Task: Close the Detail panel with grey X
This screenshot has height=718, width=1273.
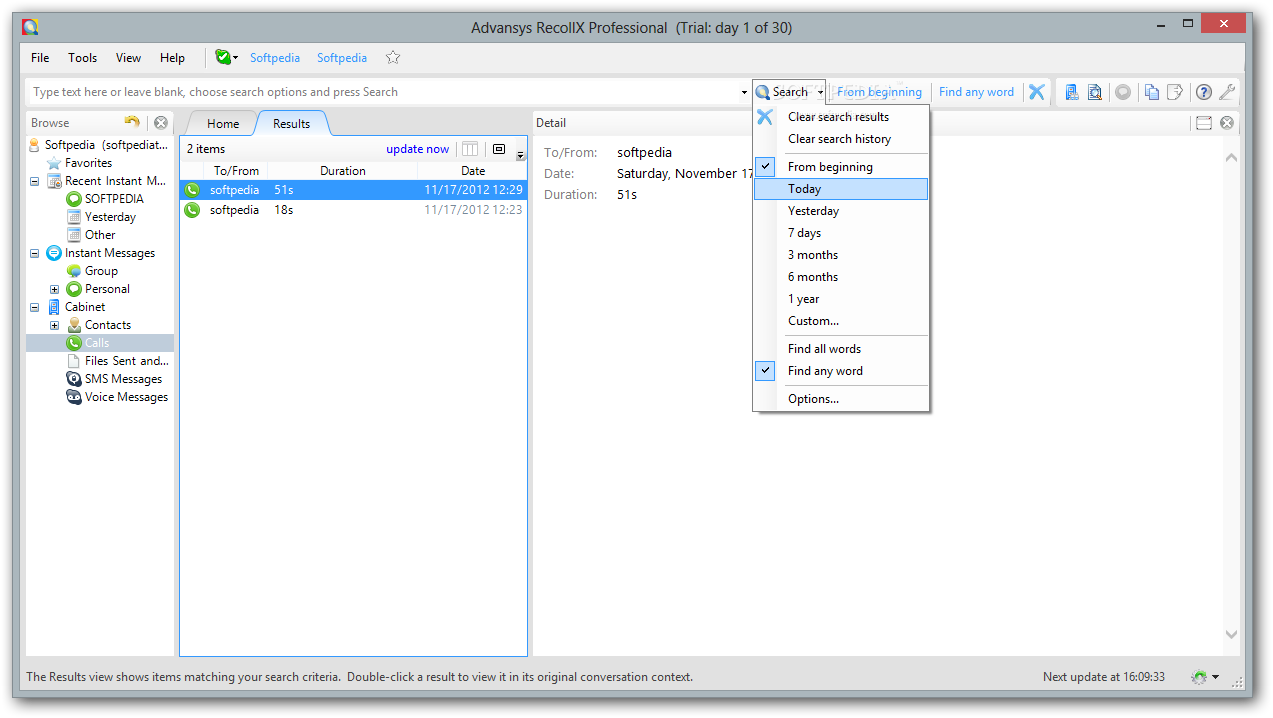Action: pos(1227,123)
